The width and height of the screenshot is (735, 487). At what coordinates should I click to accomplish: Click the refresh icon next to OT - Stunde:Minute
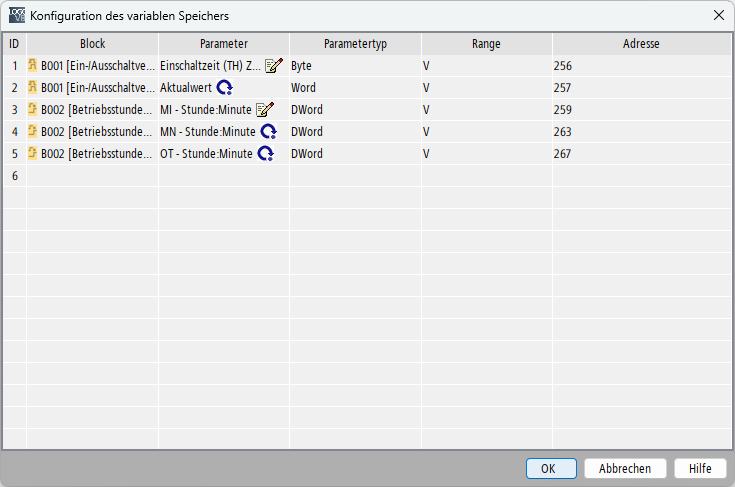(266, 154)
